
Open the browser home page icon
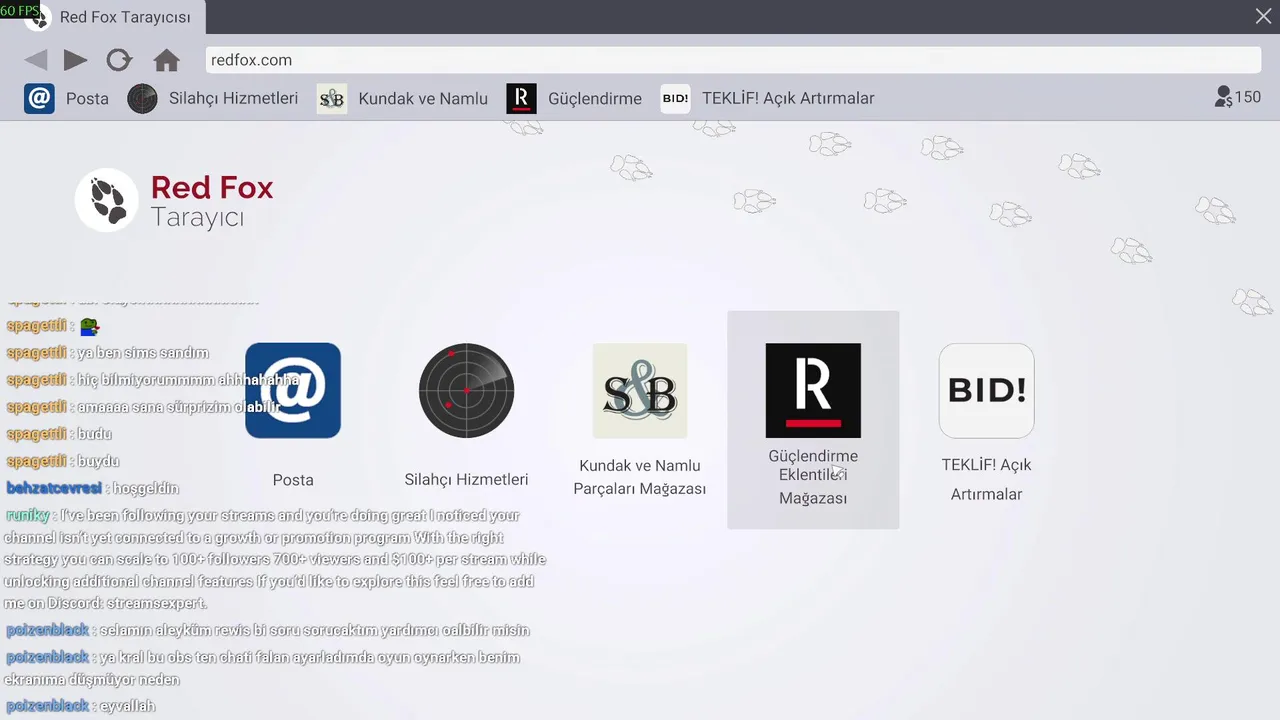pos(166,60)
